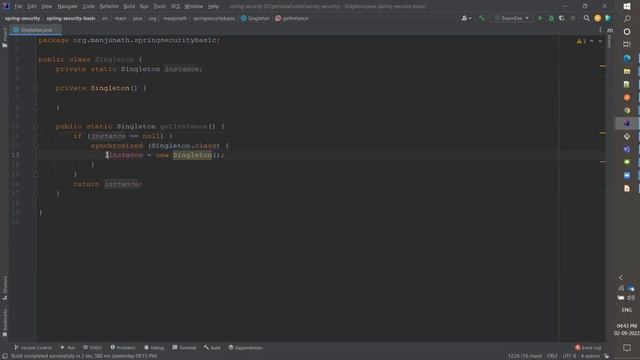640x360 pixels.
Task: Open the Navigate menu
Action: [67, 7]
